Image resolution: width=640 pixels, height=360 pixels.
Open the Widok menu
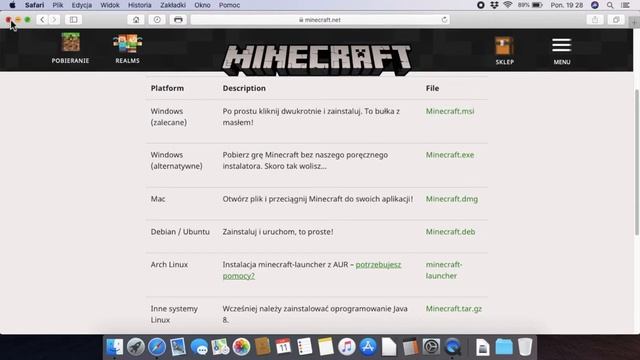click(110, 5)
